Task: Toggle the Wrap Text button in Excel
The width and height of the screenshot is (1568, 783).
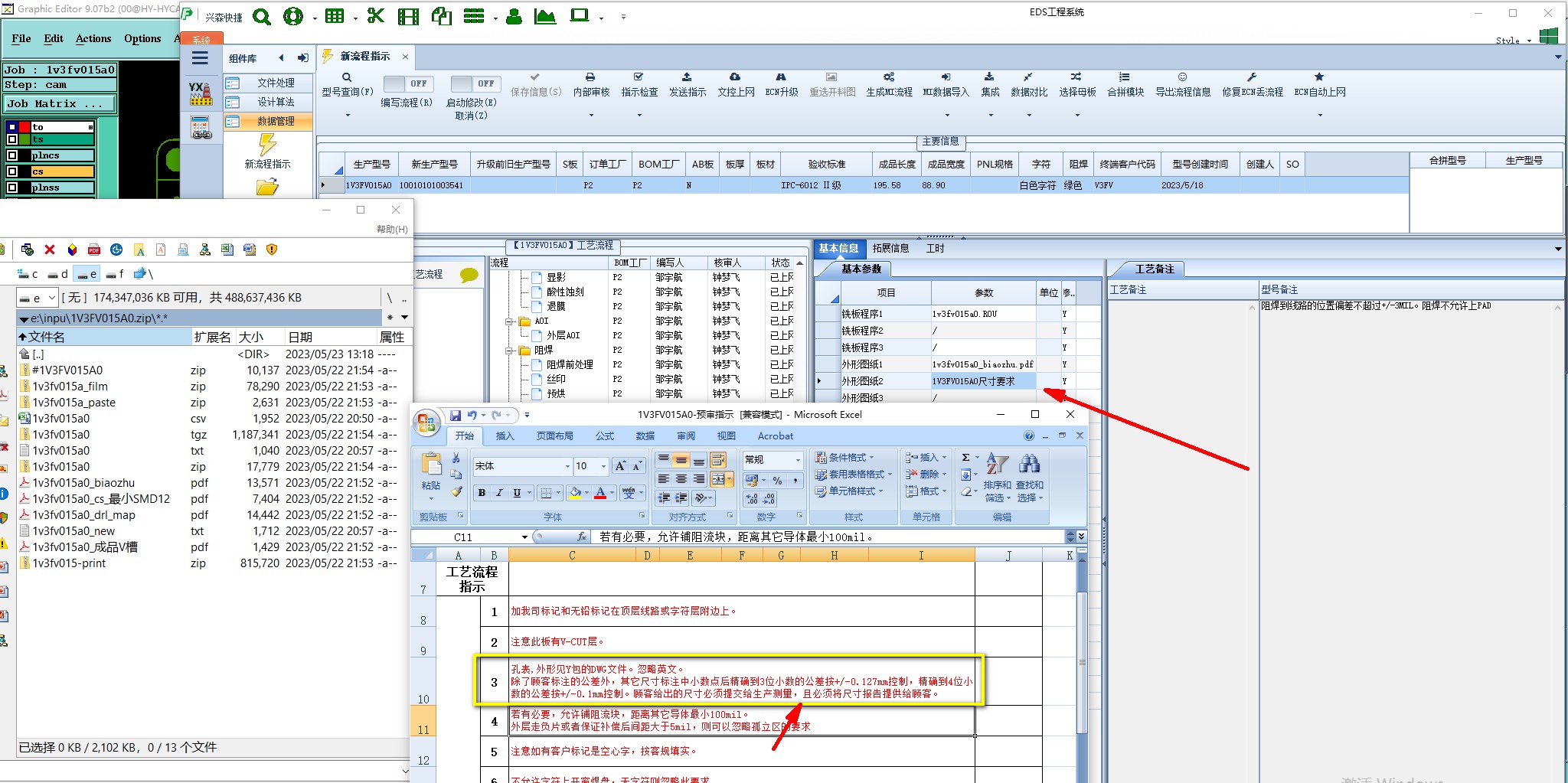Action: (718, 460)
